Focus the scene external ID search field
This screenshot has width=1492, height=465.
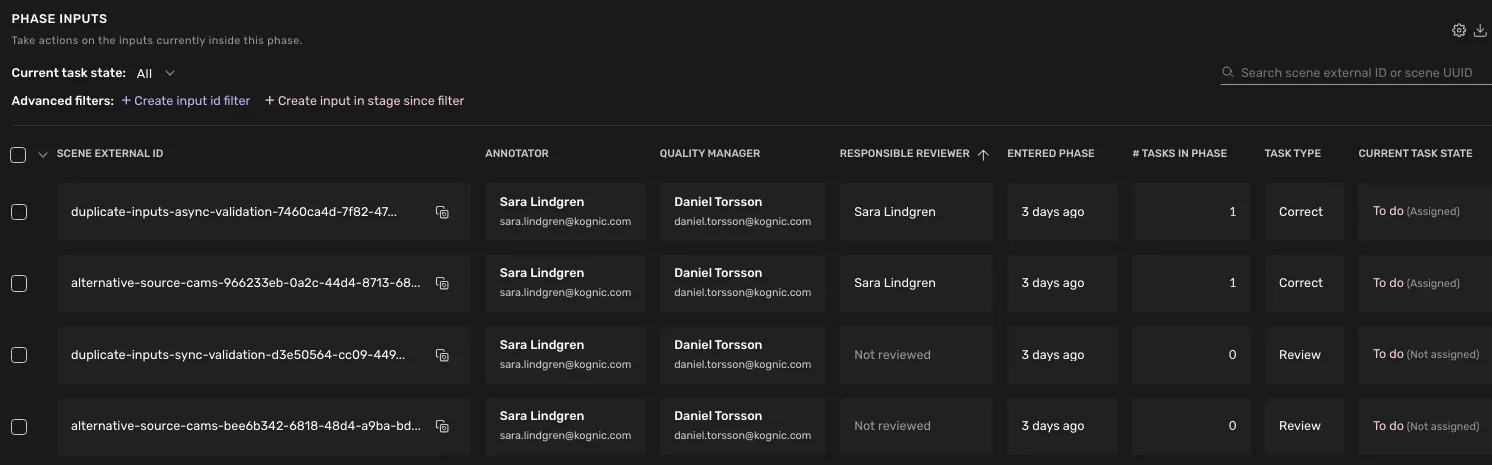click(x=1356, y=73)
